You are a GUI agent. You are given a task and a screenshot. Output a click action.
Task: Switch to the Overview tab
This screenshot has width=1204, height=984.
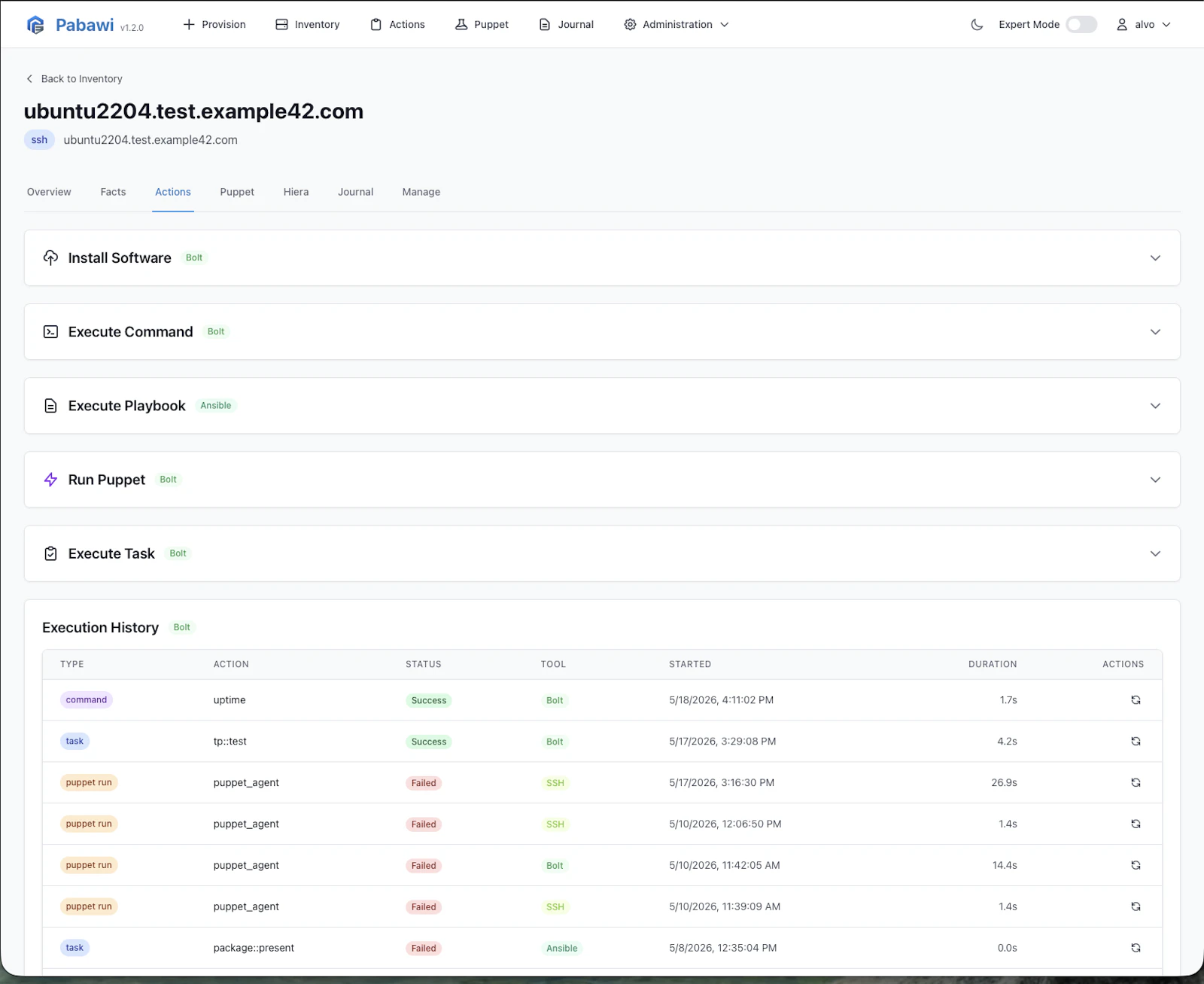(x=49, y=192)
